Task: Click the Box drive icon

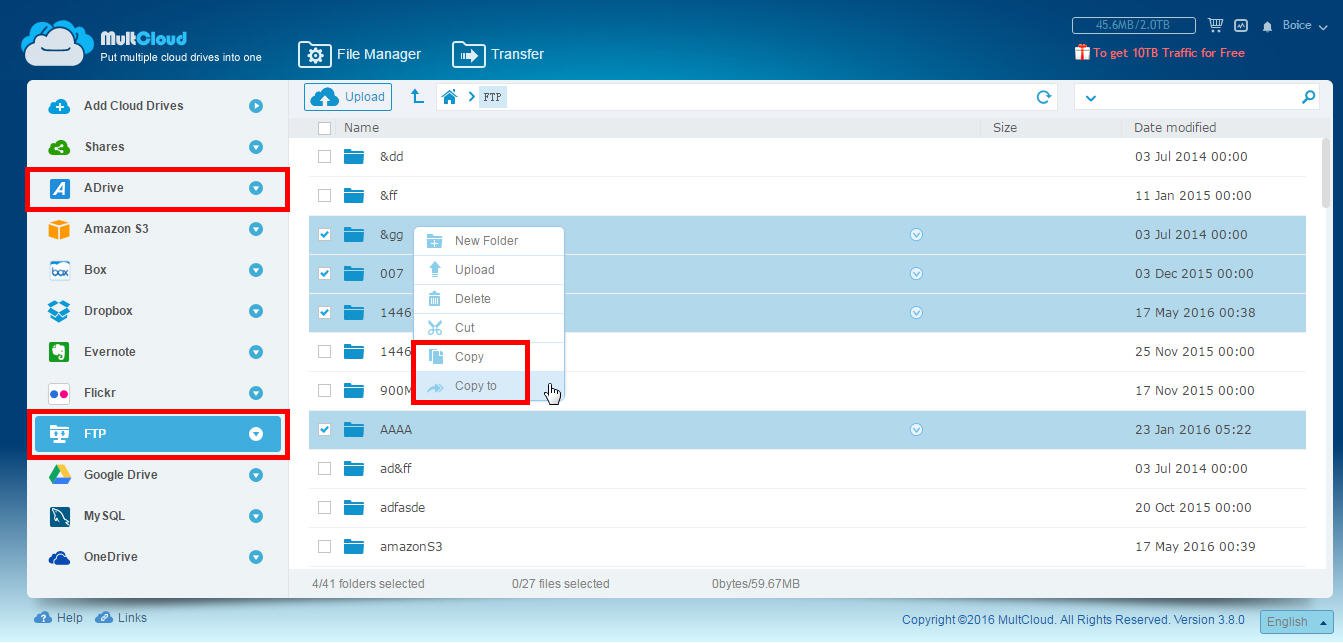Action: 59,270
